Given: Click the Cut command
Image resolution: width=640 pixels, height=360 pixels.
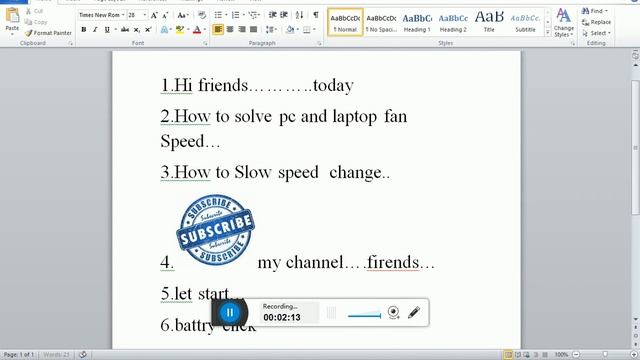Looking at the screenshot, I should (x=35, y=11).
